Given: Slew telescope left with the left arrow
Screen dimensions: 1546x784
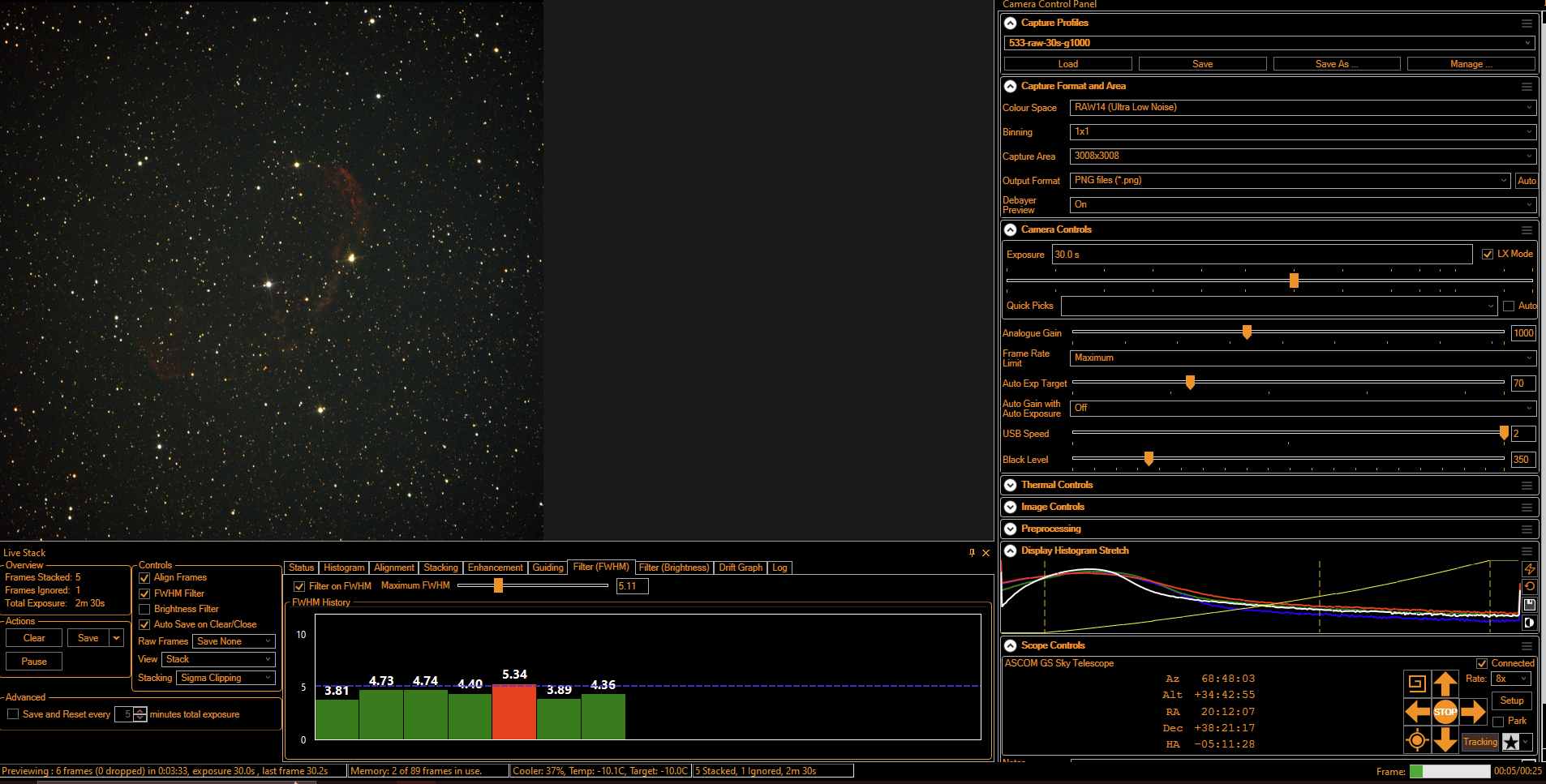Looking at the screenshot, I should coord(1417,712).
